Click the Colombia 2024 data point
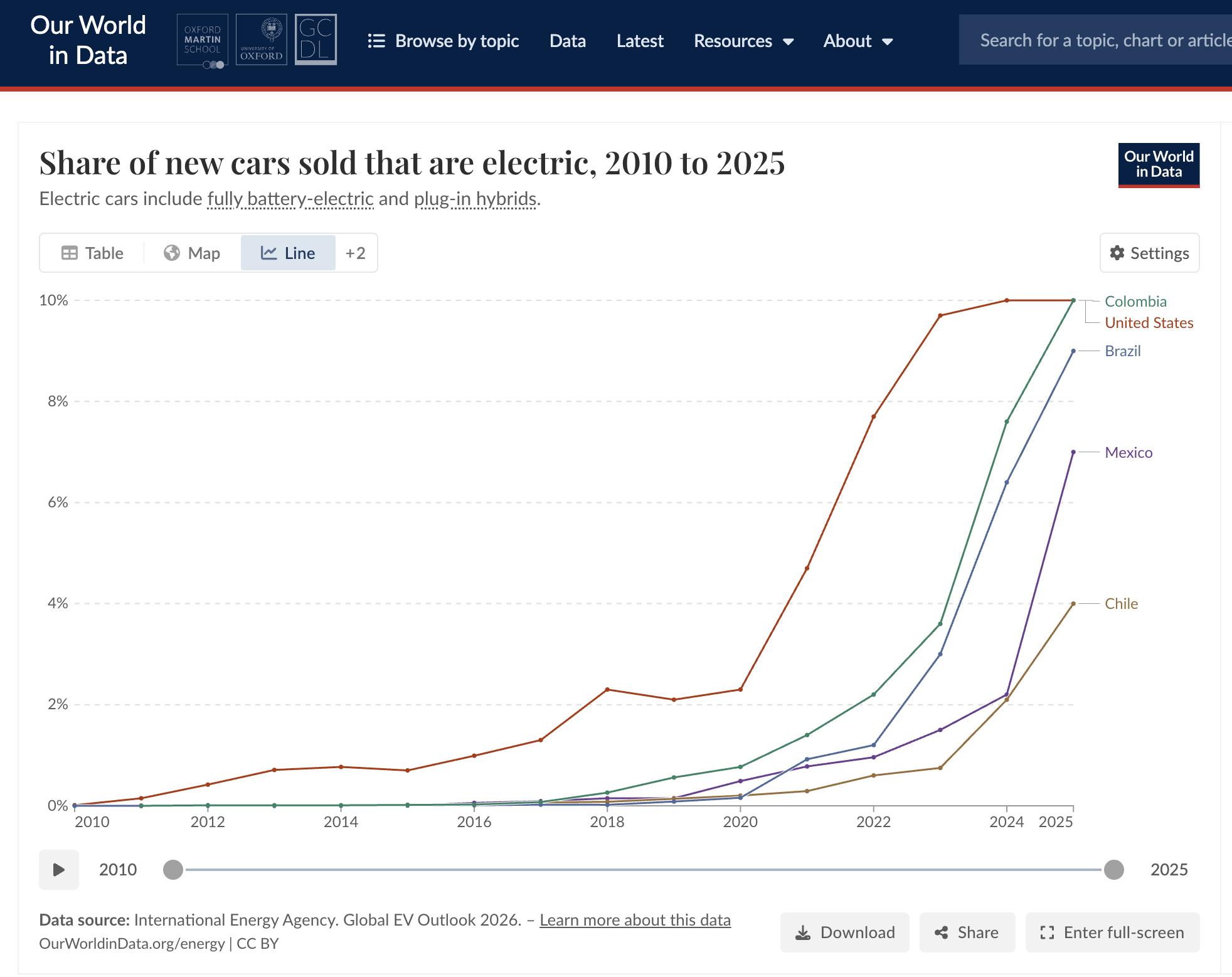 tap(1007, 421)
